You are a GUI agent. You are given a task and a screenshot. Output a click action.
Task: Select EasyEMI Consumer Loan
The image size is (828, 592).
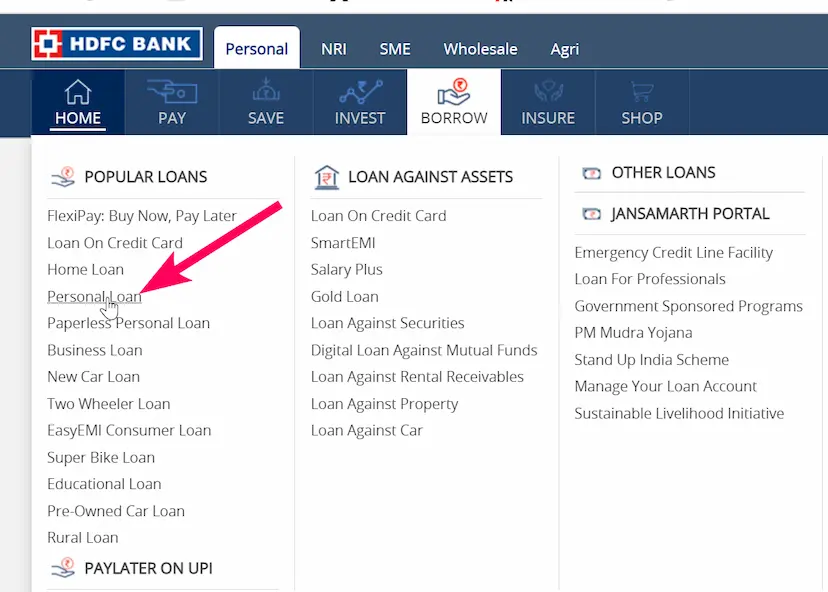[129, 430]
